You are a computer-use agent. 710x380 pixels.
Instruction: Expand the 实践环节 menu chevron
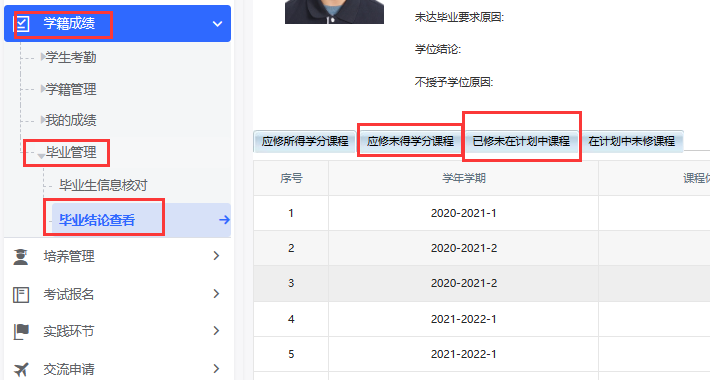pyautogui.click(x=216, y=331)
